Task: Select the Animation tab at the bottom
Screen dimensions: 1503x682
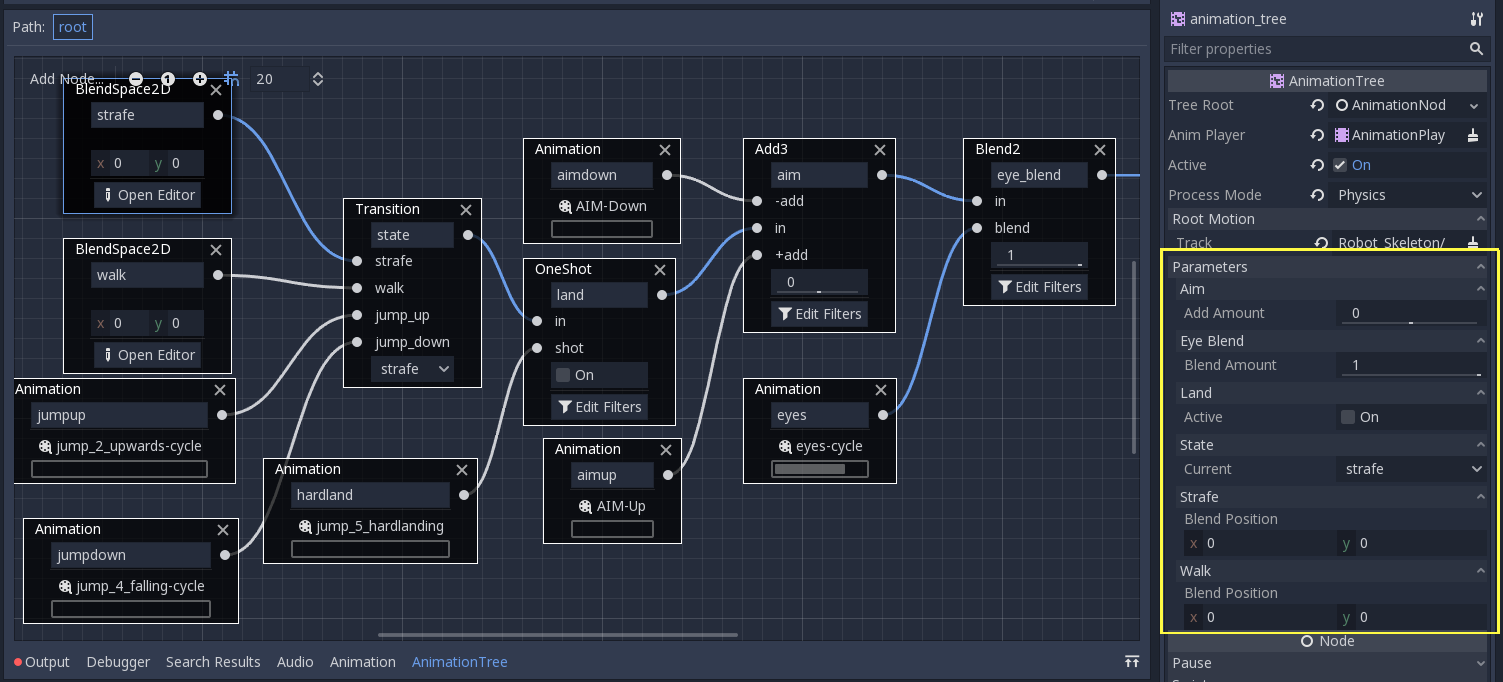Action: [362, 661]
